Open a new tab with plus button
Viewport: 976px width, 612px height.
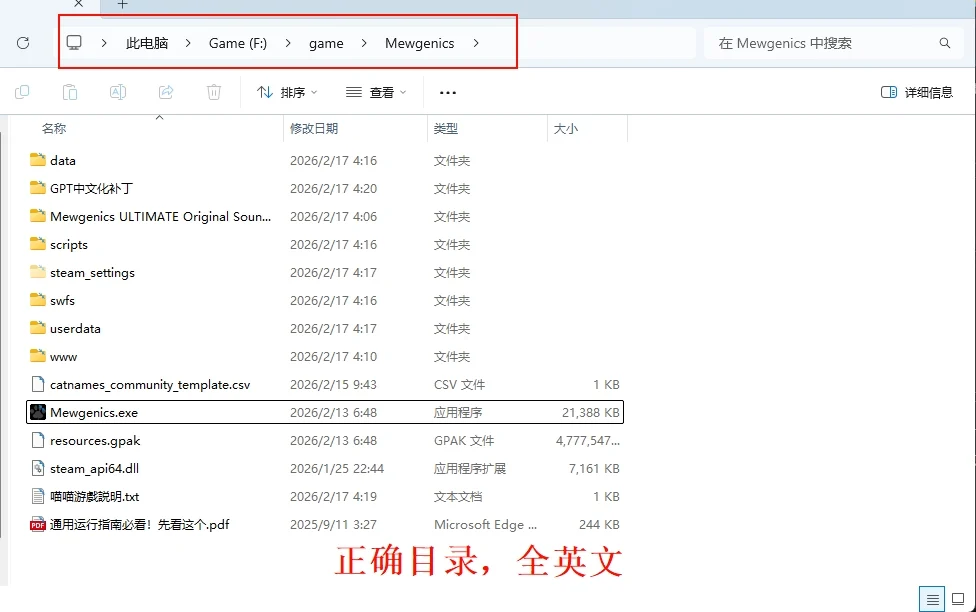123,5
